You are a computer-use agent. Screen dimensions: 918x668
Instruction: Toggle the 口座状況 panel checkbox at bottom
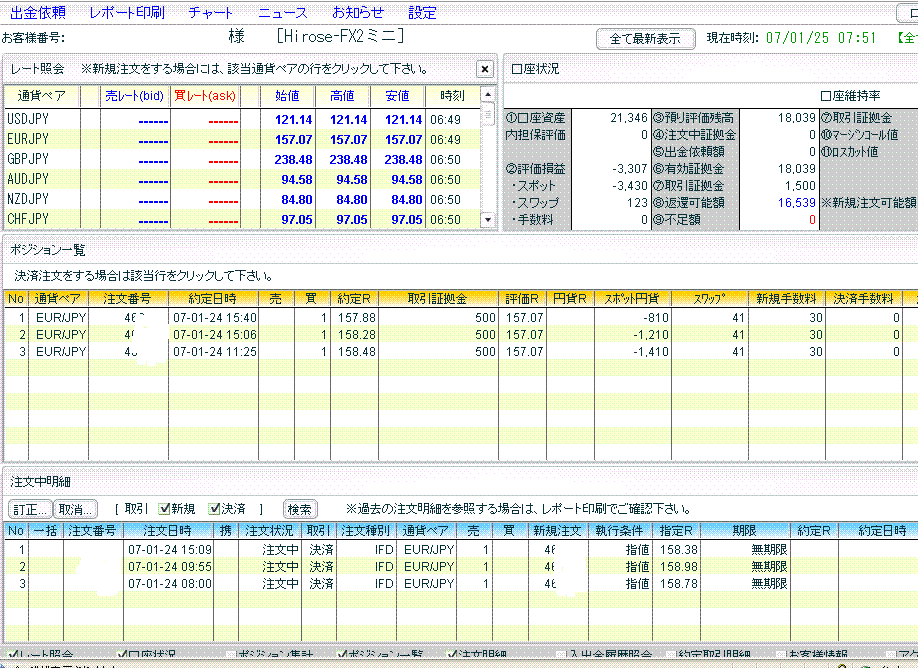pos(122,654)
